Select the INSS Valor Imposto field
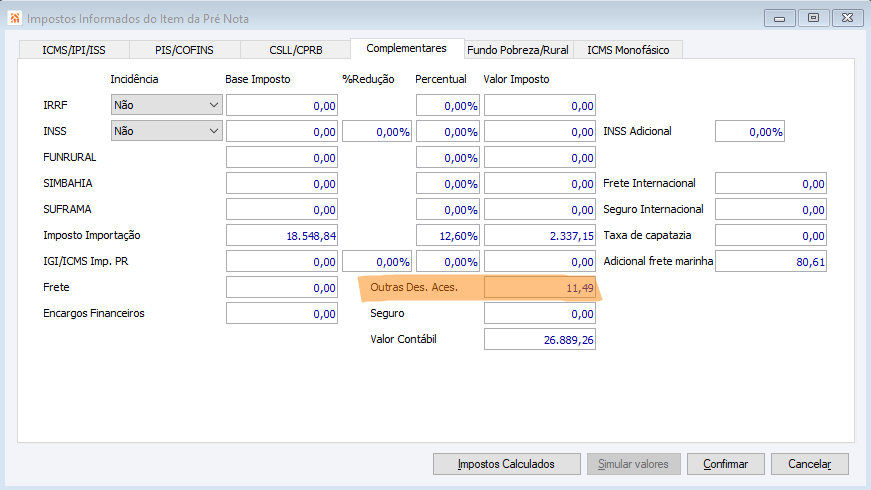The width and height of the screenshot is (871, 490). coord(540,132)
